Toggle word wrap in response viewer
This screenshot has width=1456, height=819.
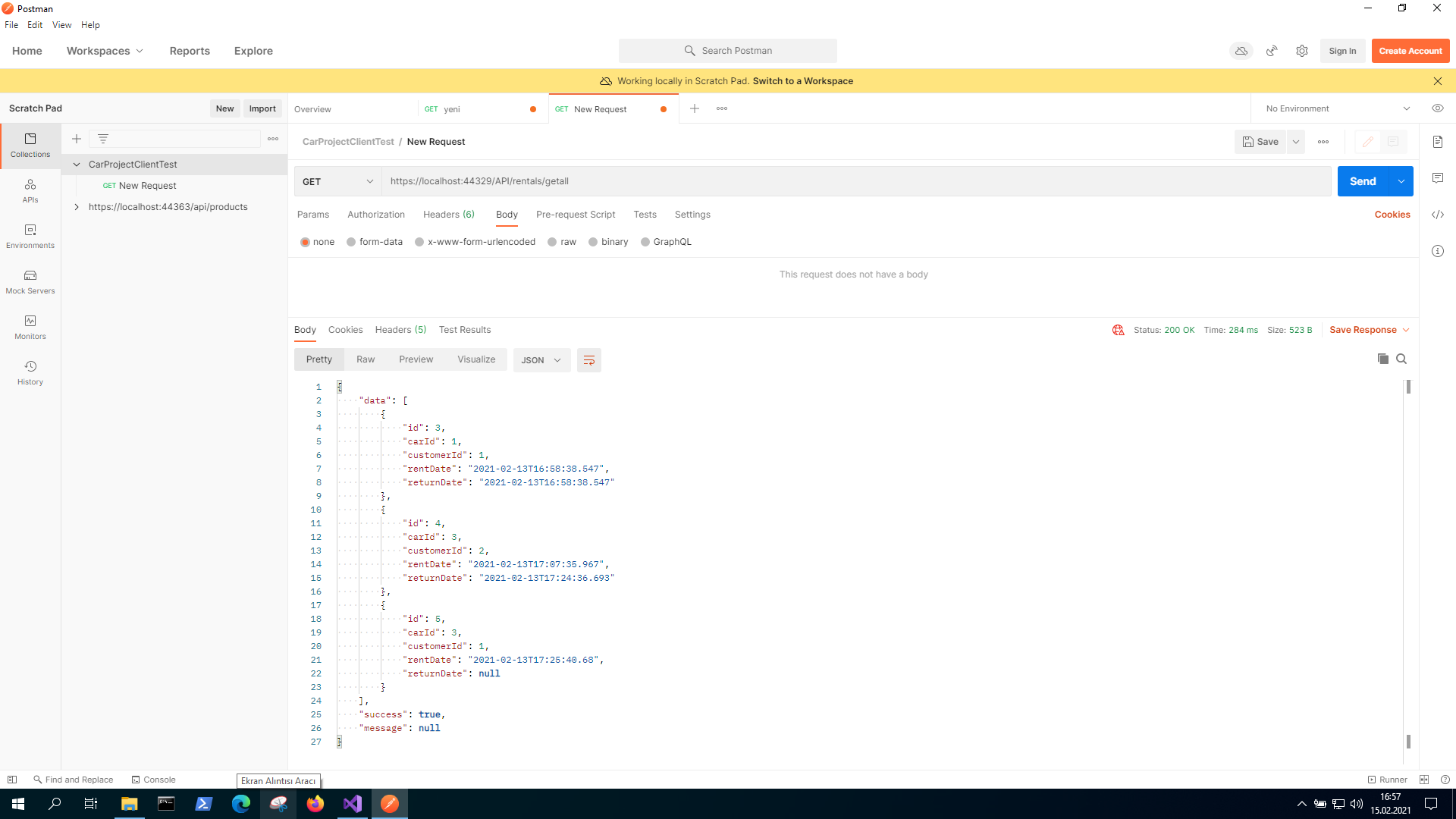coord(589,360)
